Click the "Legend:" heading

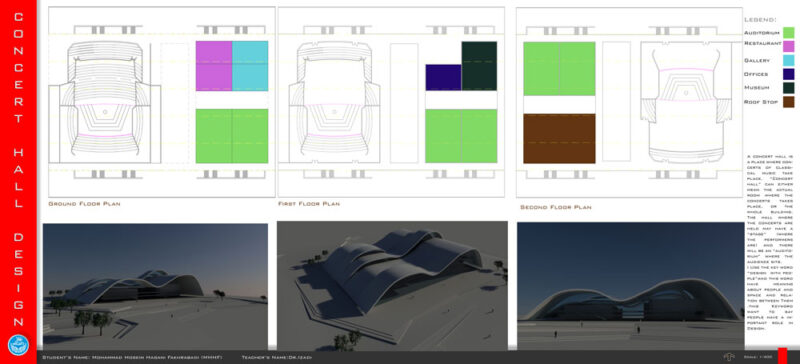click(760, 20)
